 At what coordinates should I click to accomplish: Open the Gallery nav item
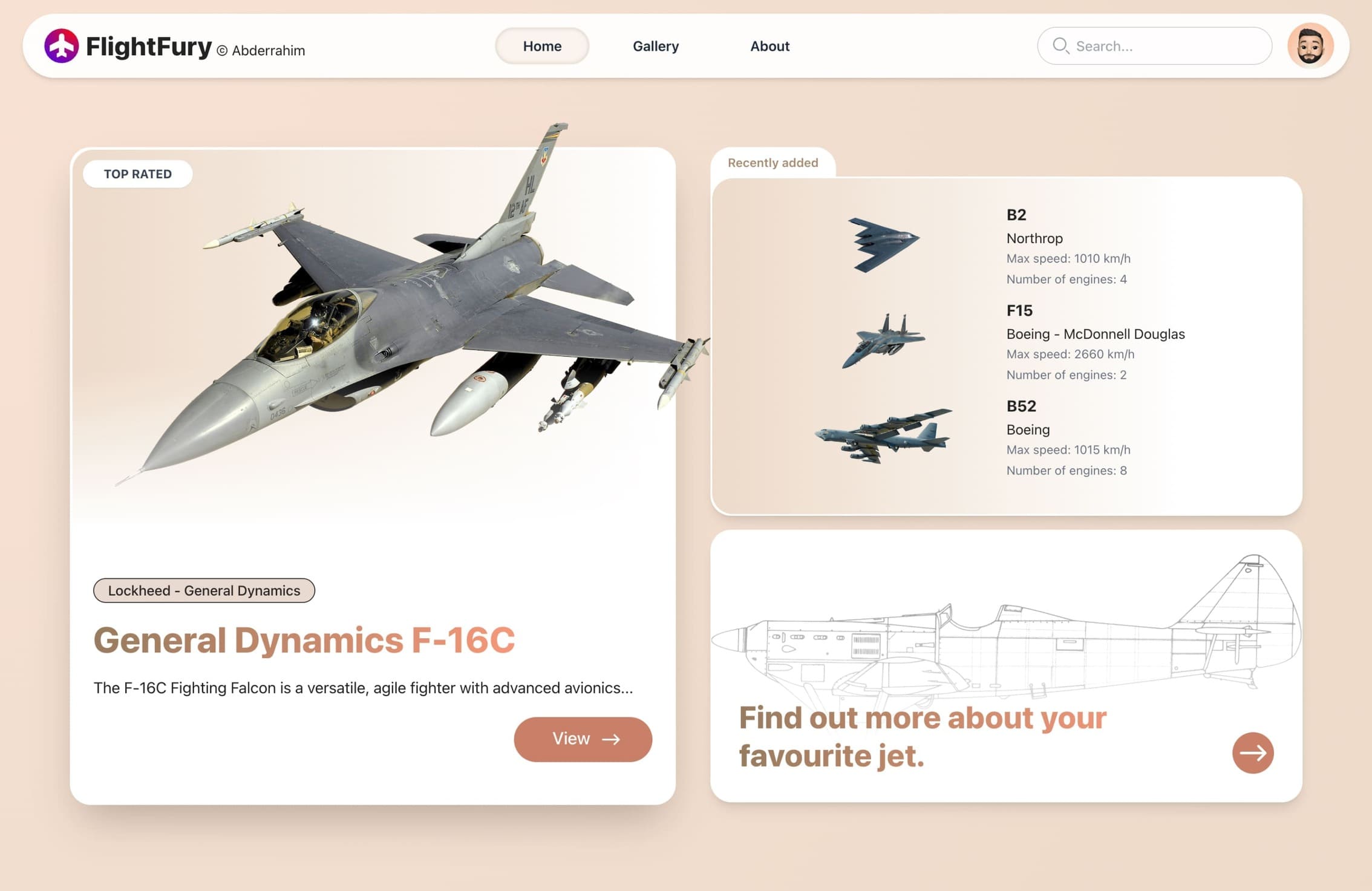point(656,46)
